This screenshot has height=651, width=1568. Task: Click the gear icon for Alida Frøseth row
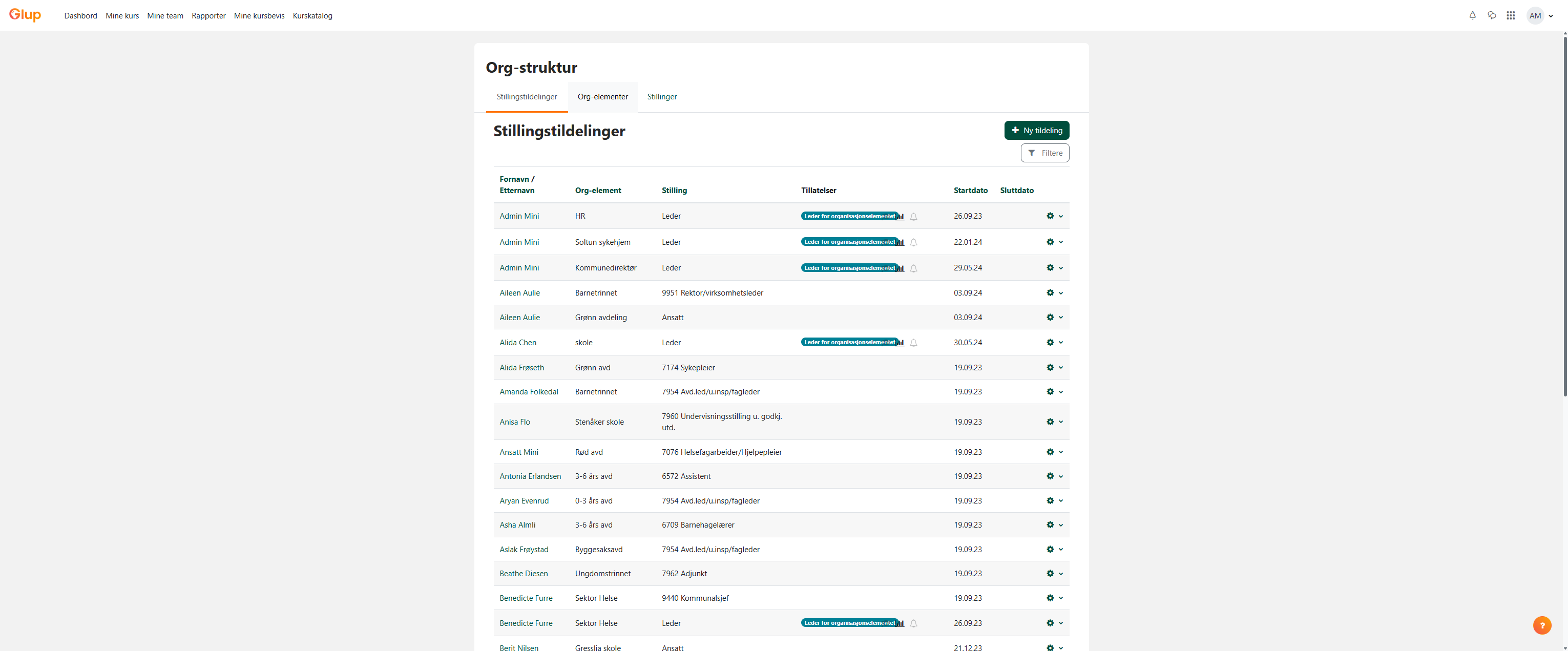point(1050,367)
